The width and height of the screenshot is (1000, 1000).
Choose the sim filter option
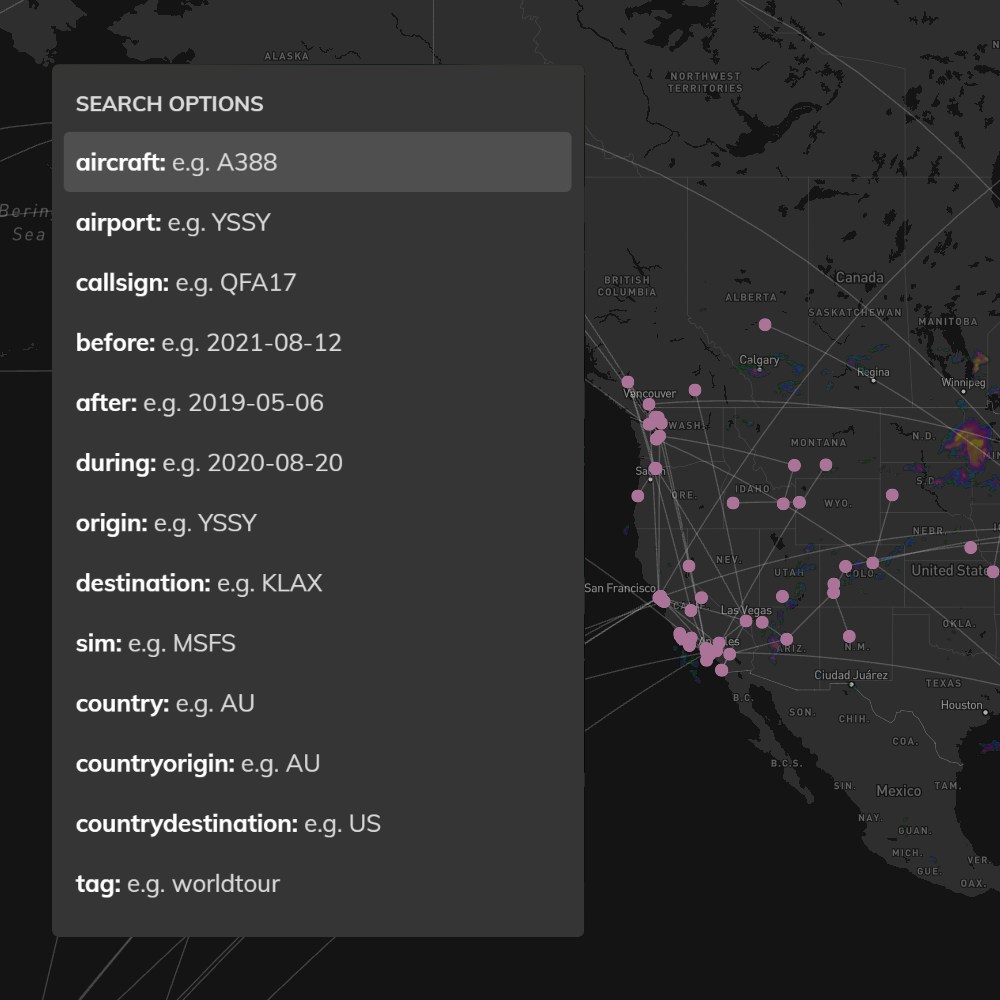click(x=317, y=642)
